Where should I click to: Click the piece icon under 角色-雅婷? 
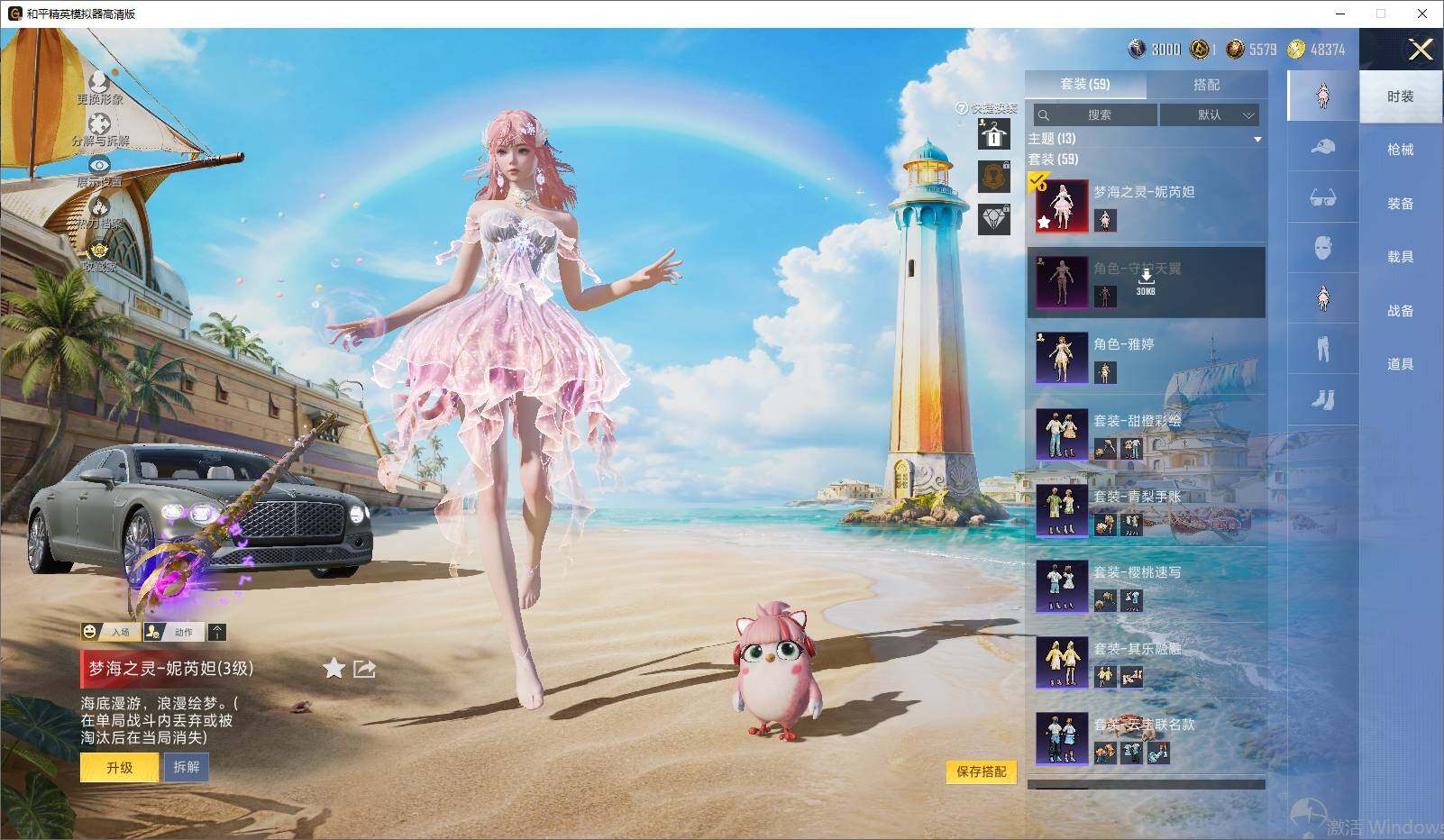[x=1105, y=371]
